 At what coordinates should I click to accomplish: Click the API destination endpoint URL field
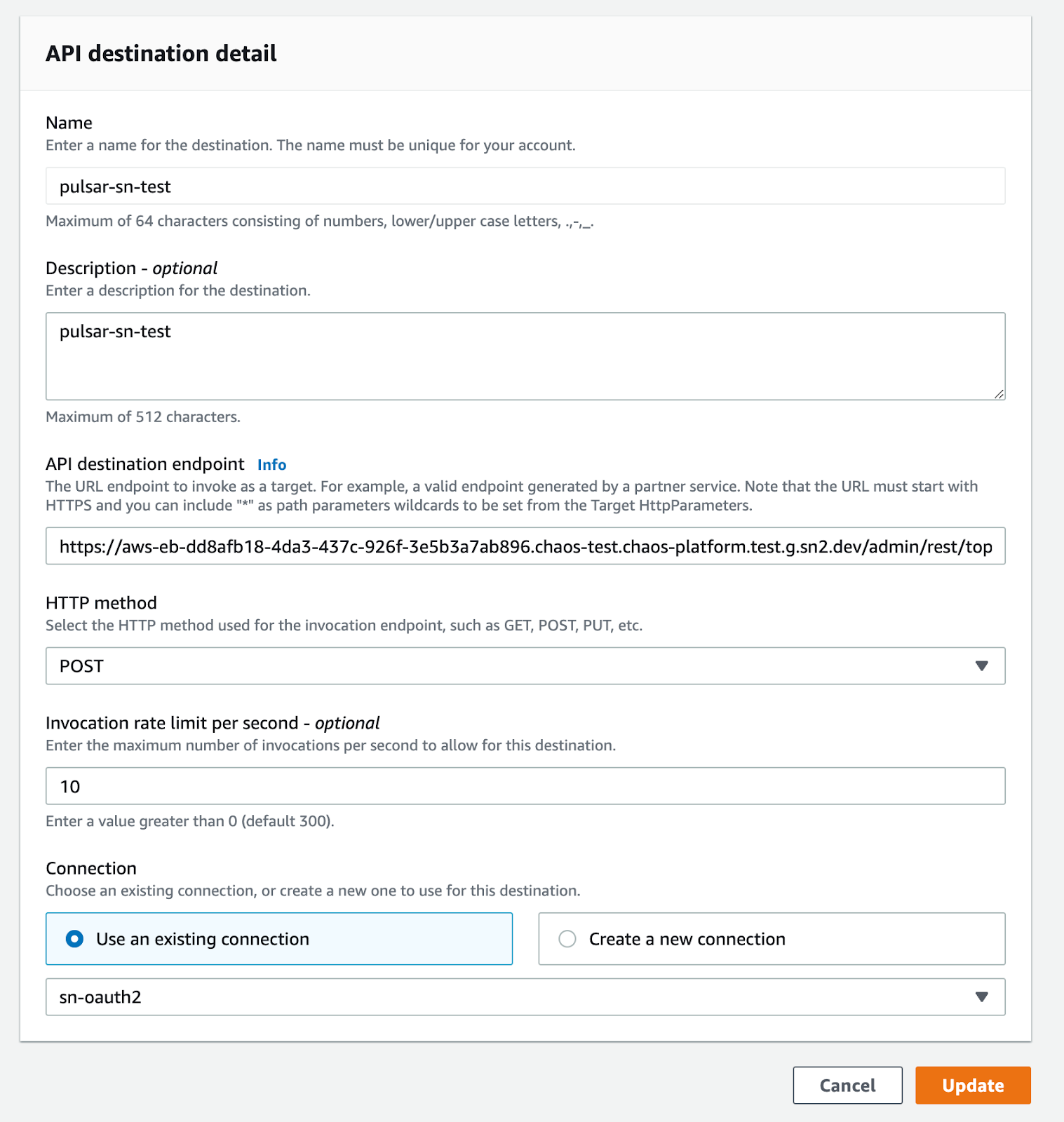pyautogui.click(x=525, y=546)
